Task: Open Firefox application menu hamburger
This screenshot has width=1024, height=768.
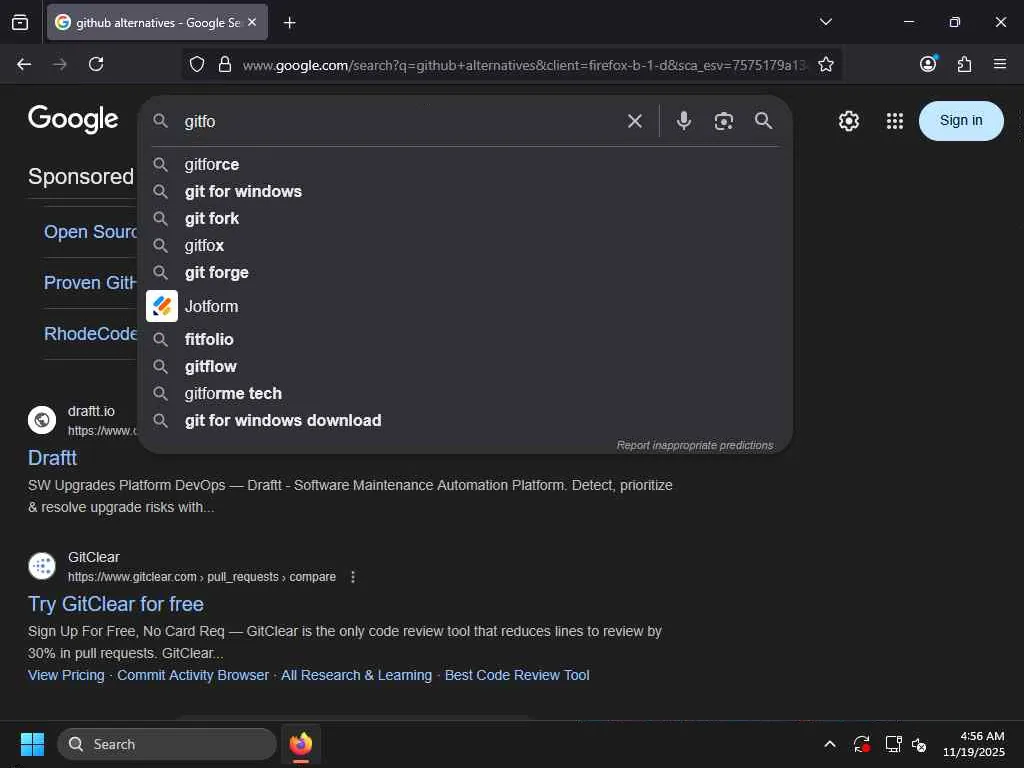Action: click(999, 64)
